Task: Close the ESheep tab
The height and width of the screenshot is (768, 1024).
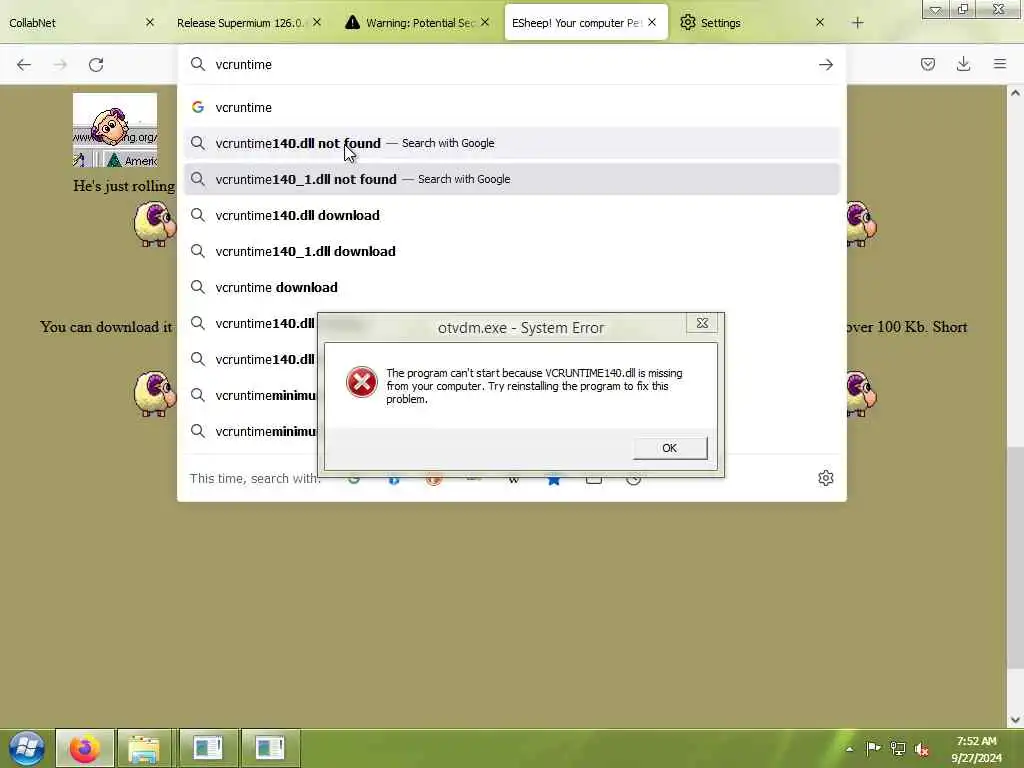Action: (652, 22)
